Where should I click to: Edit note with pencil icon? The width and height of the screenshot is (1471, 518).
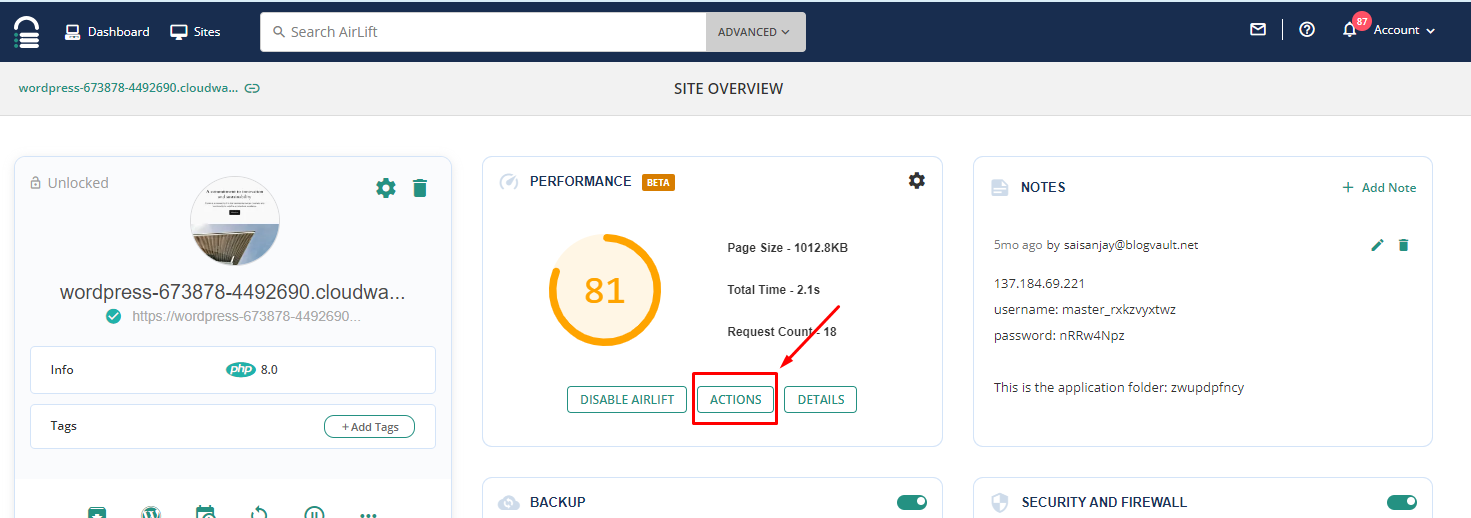click(x=1378, y=245)
